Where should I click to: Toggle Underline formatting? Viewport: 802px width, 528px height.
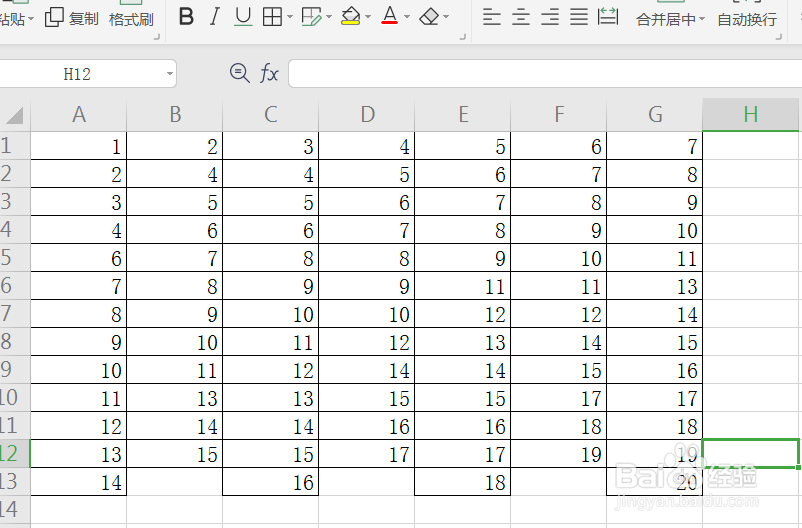(x=243, y=17)
